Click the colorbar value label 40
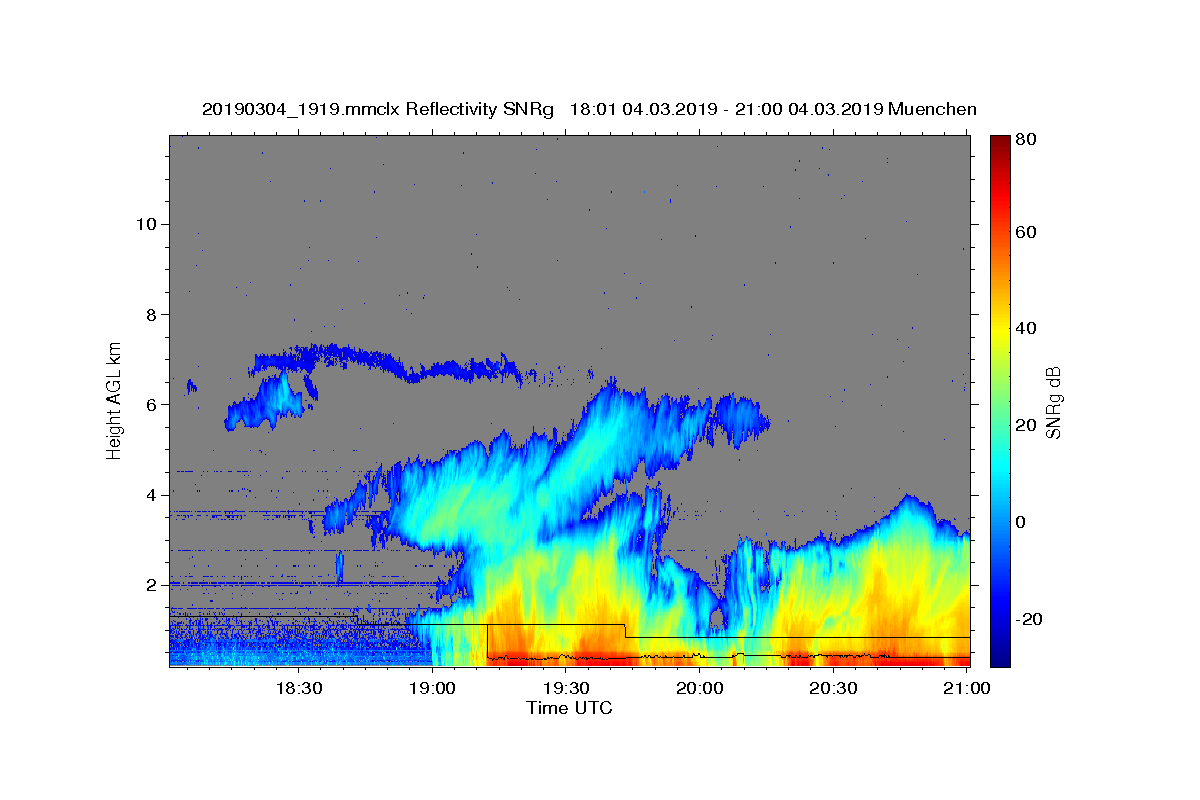The width and height of the screenshot is (1200, 800). tap(1026, 328)
